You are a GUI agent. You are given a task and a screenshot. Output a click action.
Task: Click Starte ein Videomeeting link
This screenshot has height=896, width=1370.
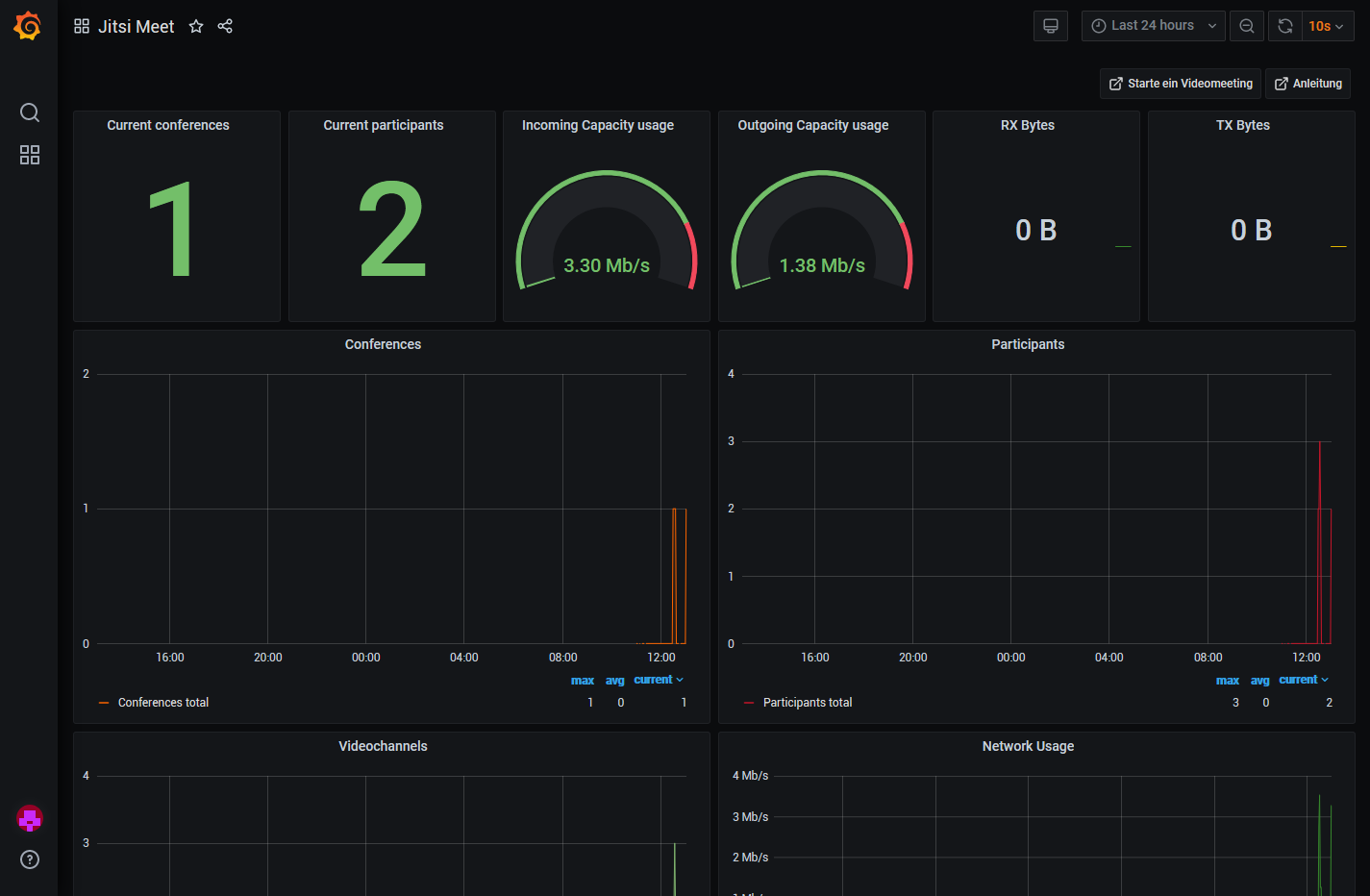1181,84
